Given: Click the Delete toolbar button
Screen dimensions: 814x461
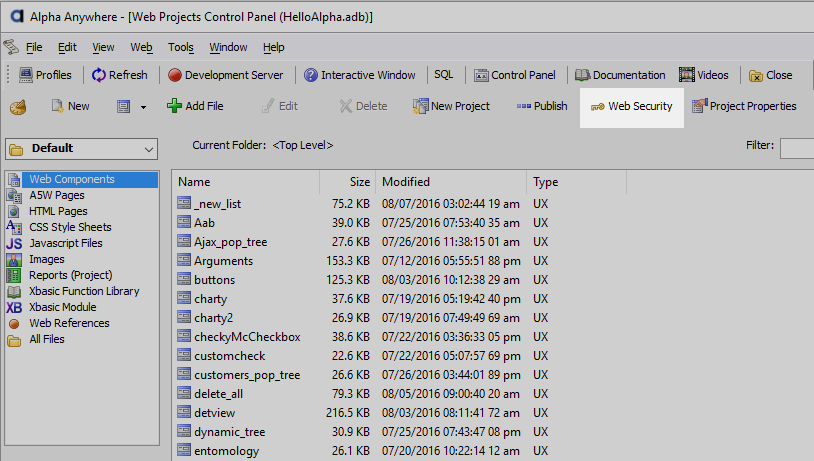Looking at the screenshot, I should (363, 106).
